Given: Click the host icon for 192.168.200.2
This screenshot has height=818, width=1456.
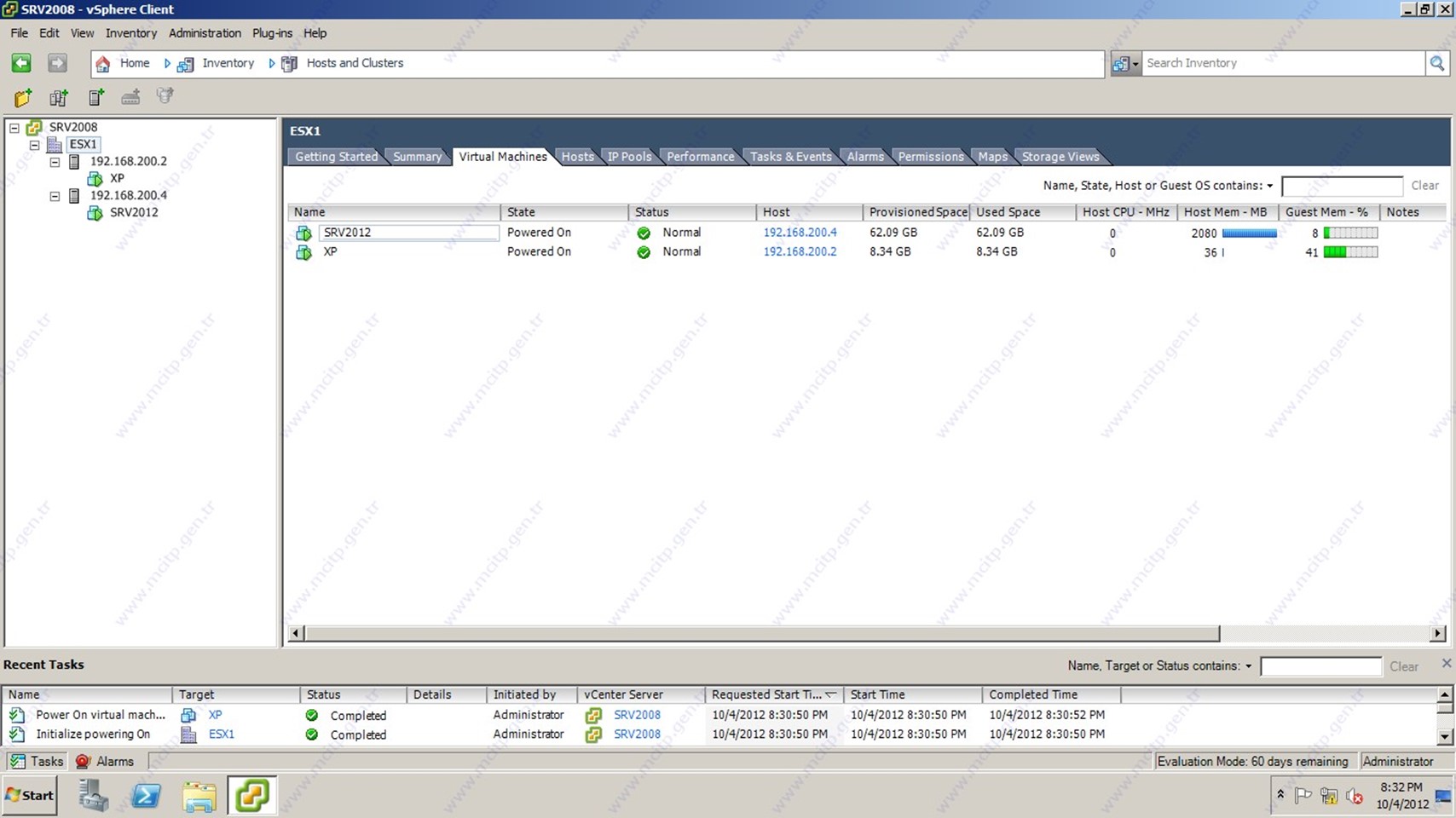Looking at the screenshot, I should [74, 162].
